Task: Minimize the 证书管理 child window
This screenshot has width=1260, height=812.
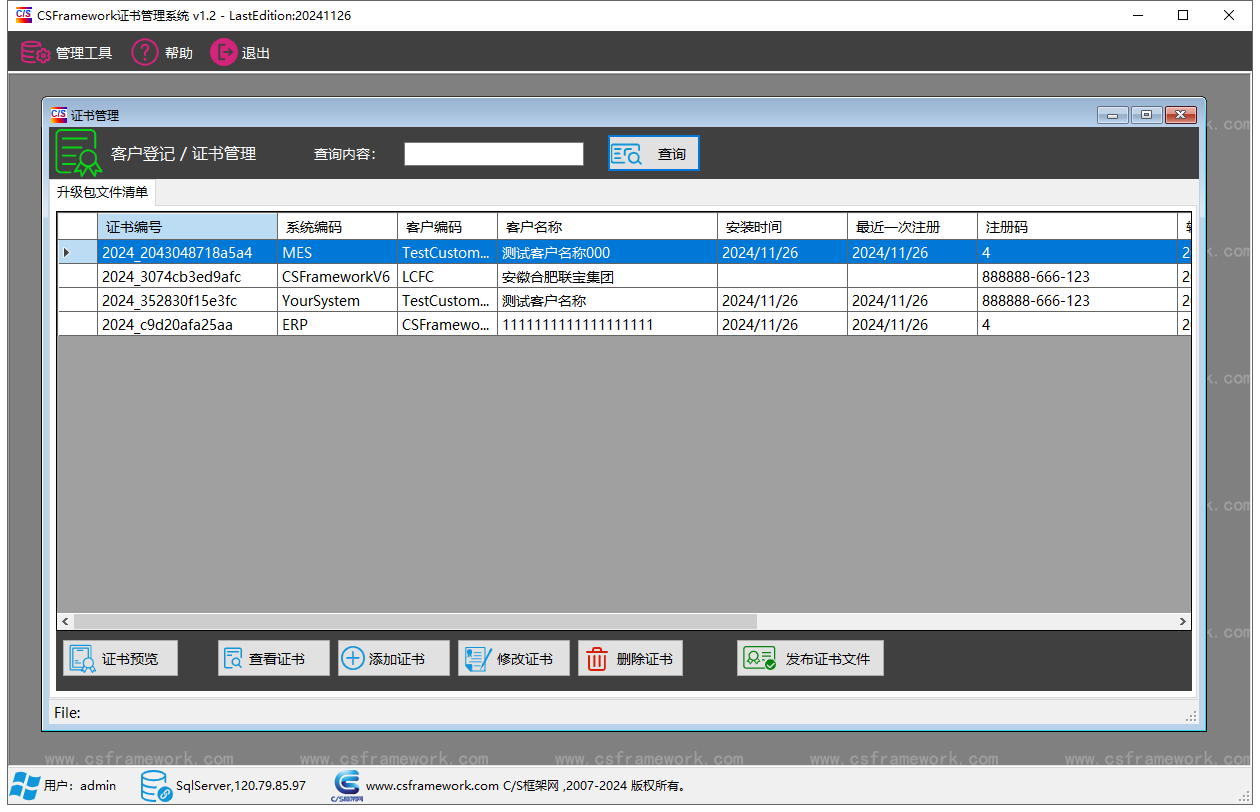Action: (x=1113, y=115)
